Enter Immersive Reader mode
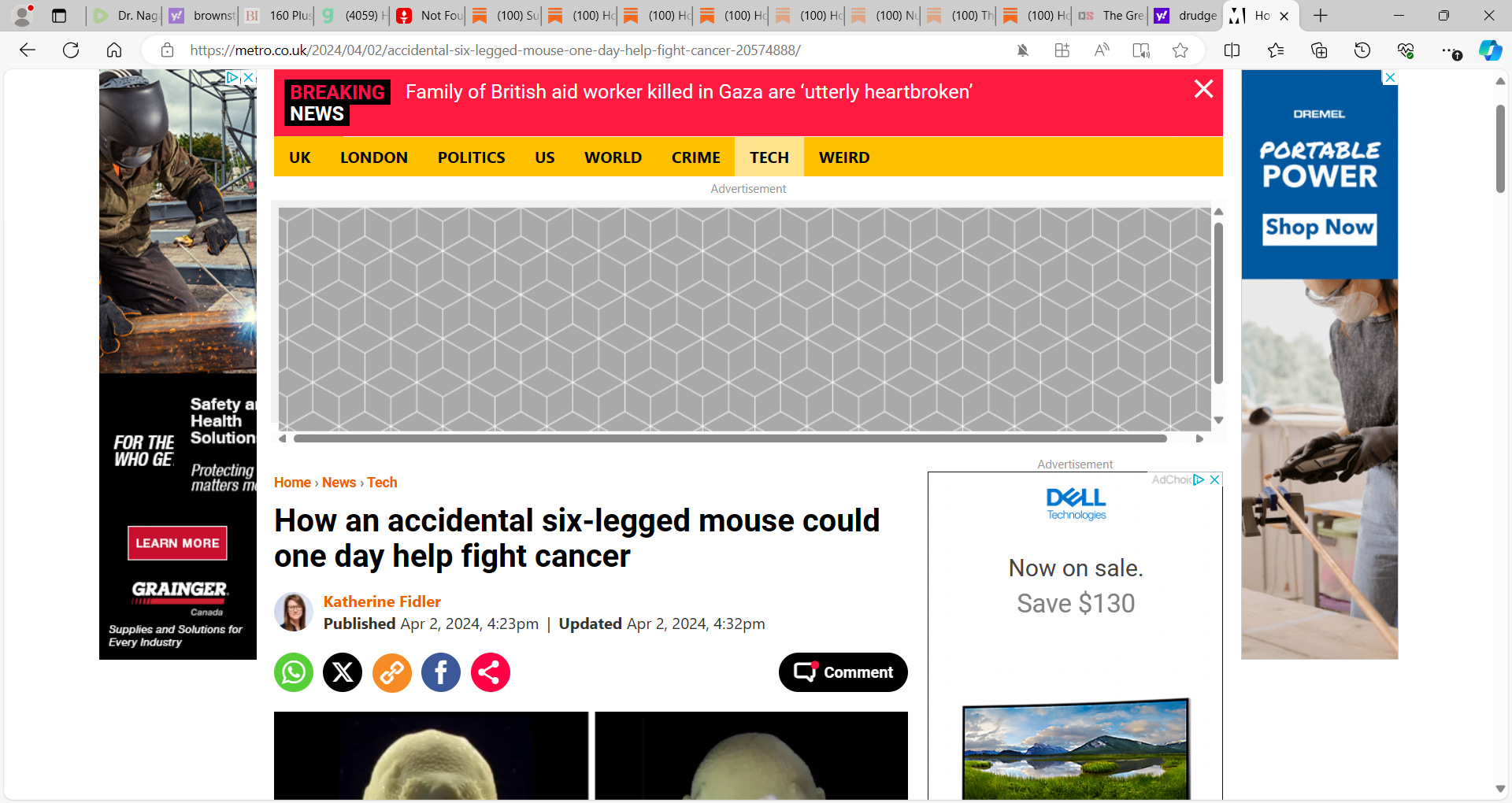Image resolution: width=1512 pixels, height=803 pixels. 1141,50
